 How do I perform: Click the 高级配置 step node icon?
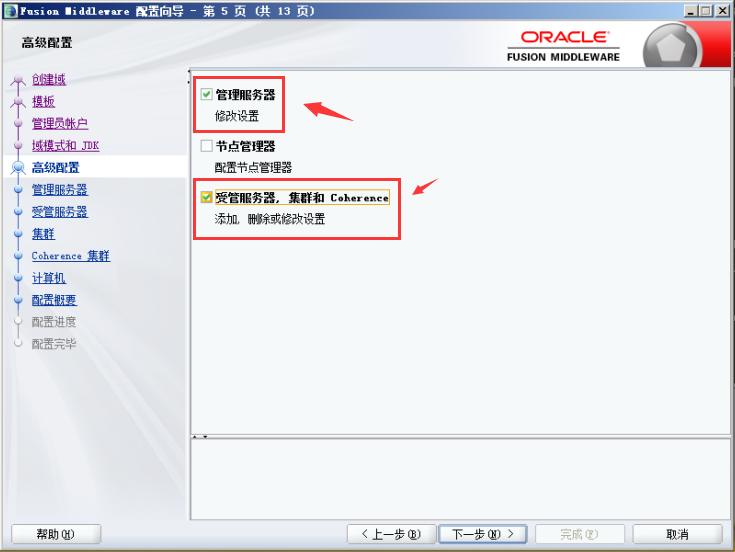pyautogui.click(x=17, y=168)
